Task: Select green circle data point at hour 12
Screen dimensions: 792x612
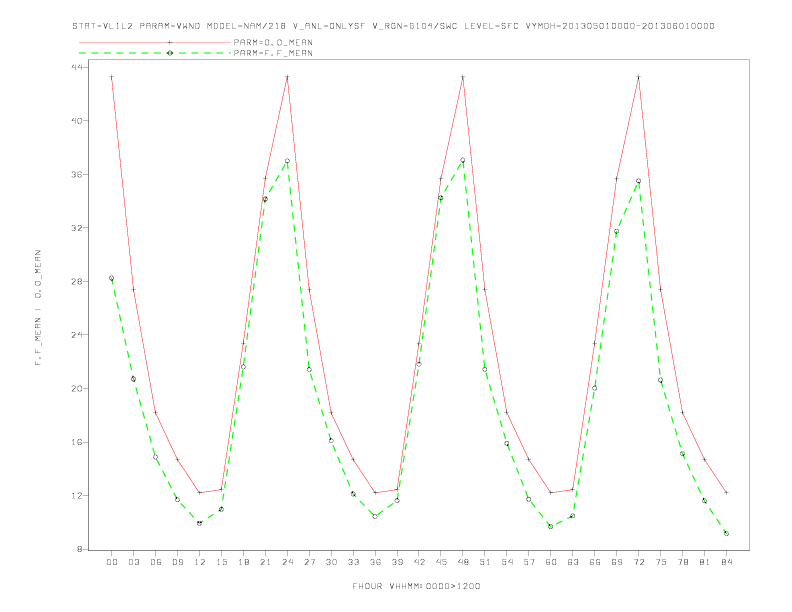Action: coord(200,523)
